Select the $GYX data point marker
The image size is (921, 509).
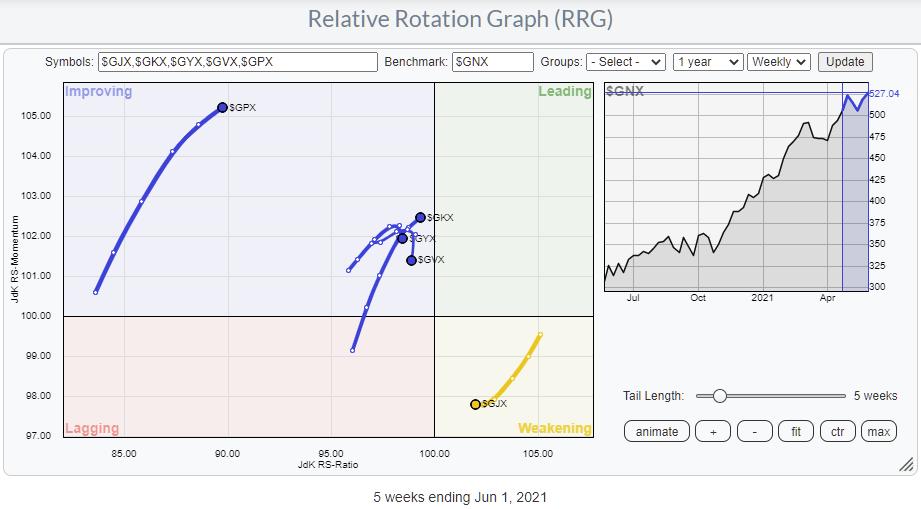[x=403, y=238]
